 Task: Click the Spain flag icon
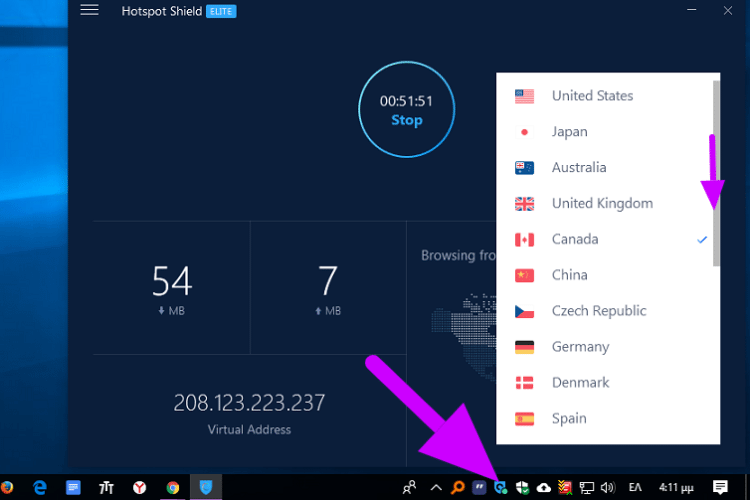pyautogui.click(x=524, y=419)
